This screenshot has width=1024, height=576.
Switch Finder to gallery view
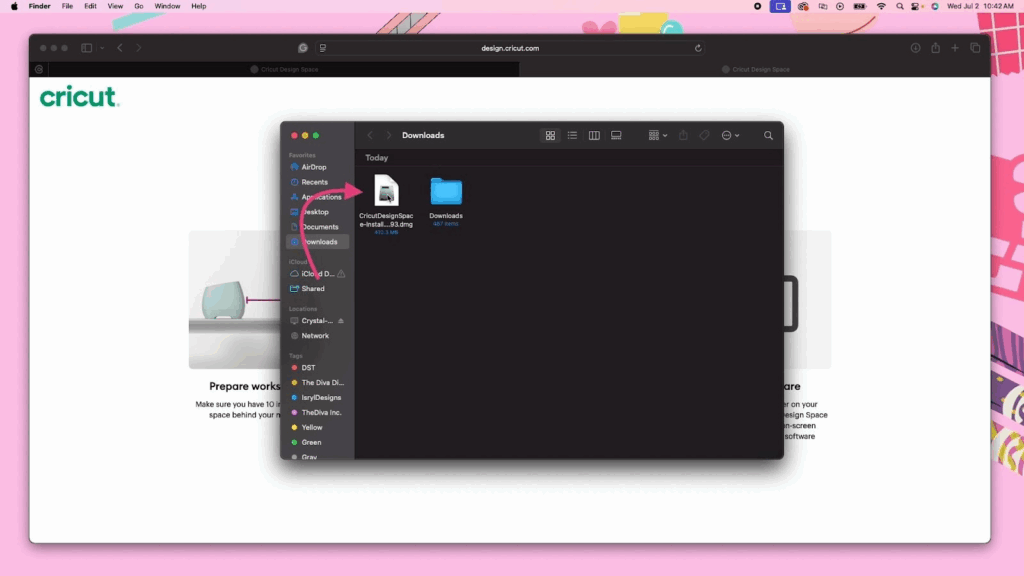[616, 135]
